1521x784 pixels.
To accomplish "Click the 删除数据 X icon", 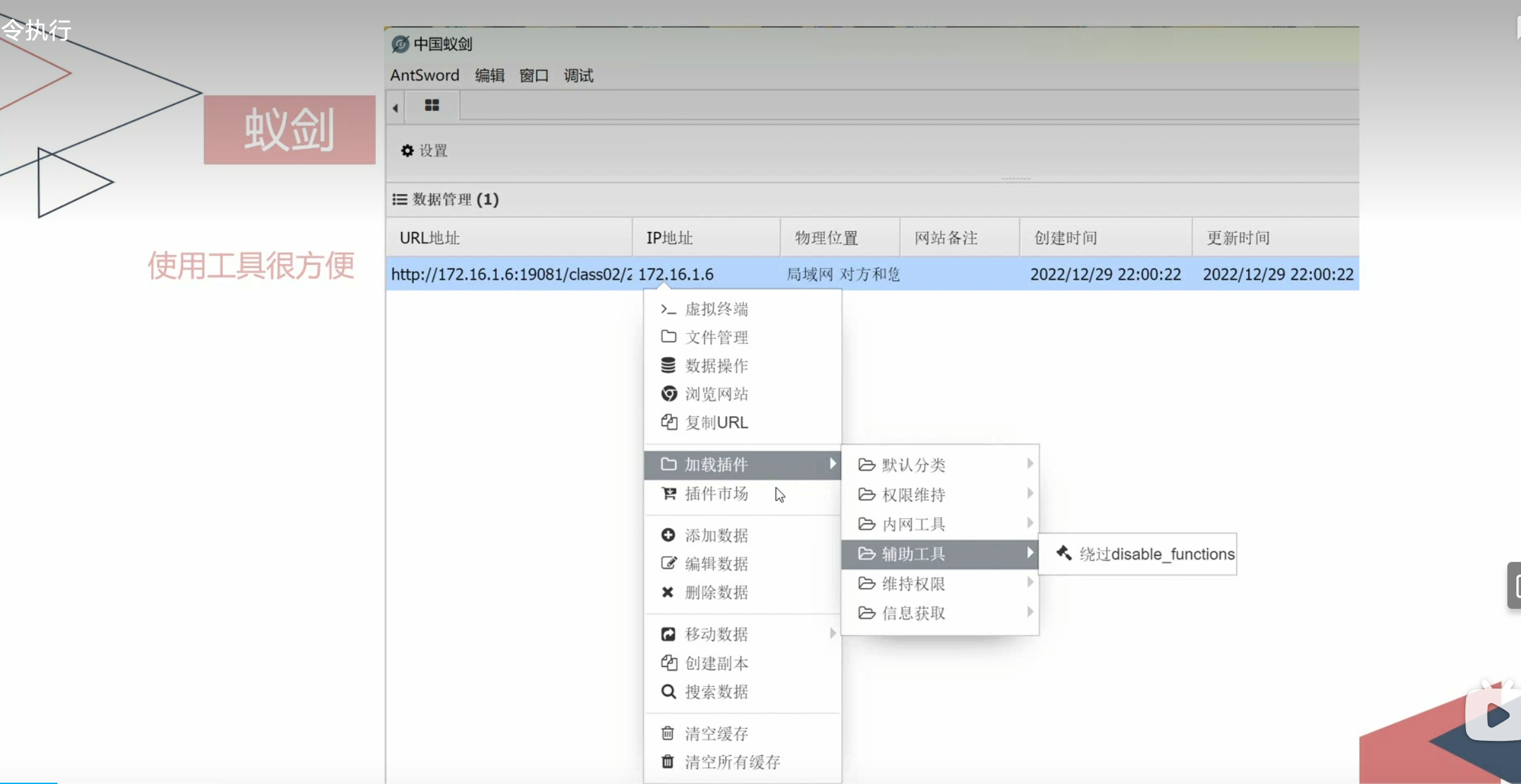I will 667,592.
